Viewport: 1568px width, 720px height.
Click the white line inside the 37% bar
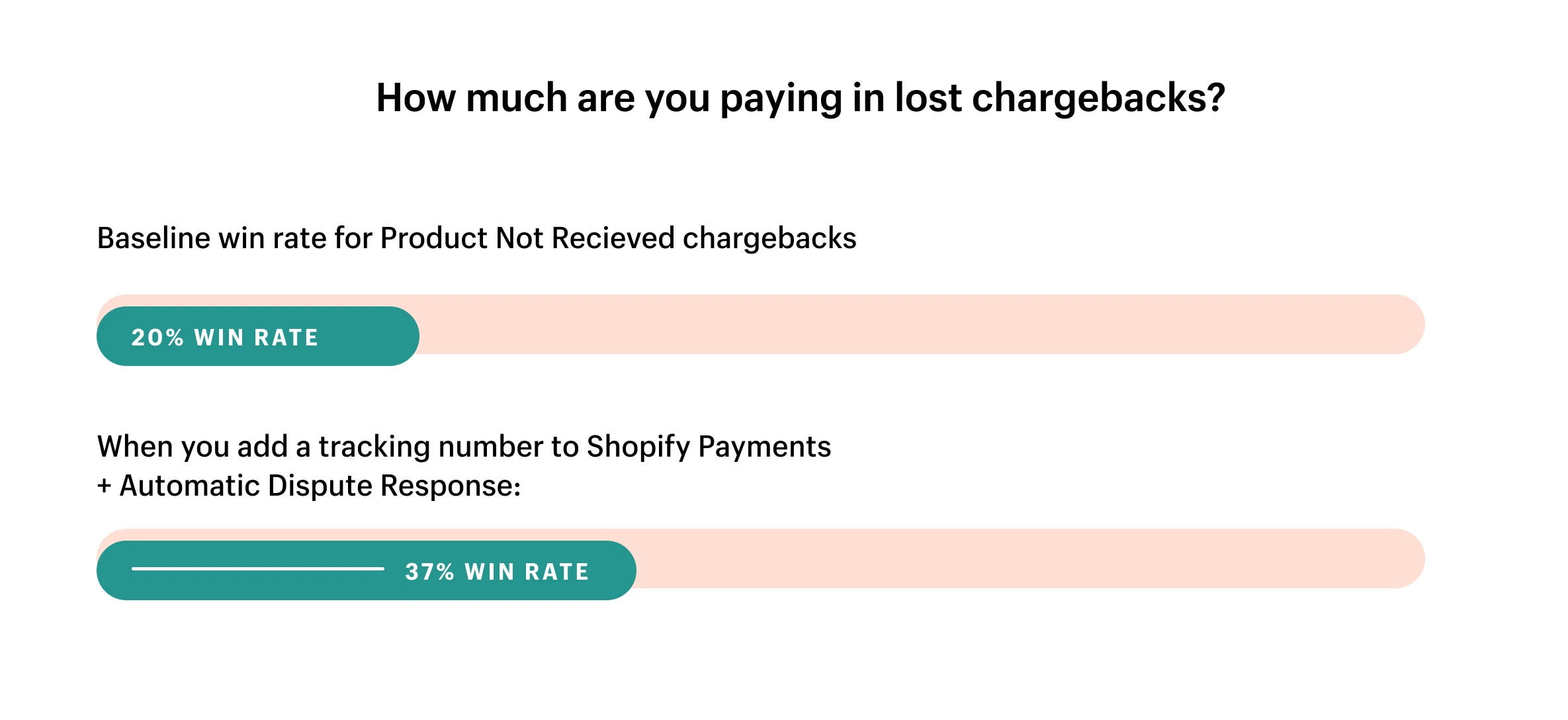click(x=258, y=568)
